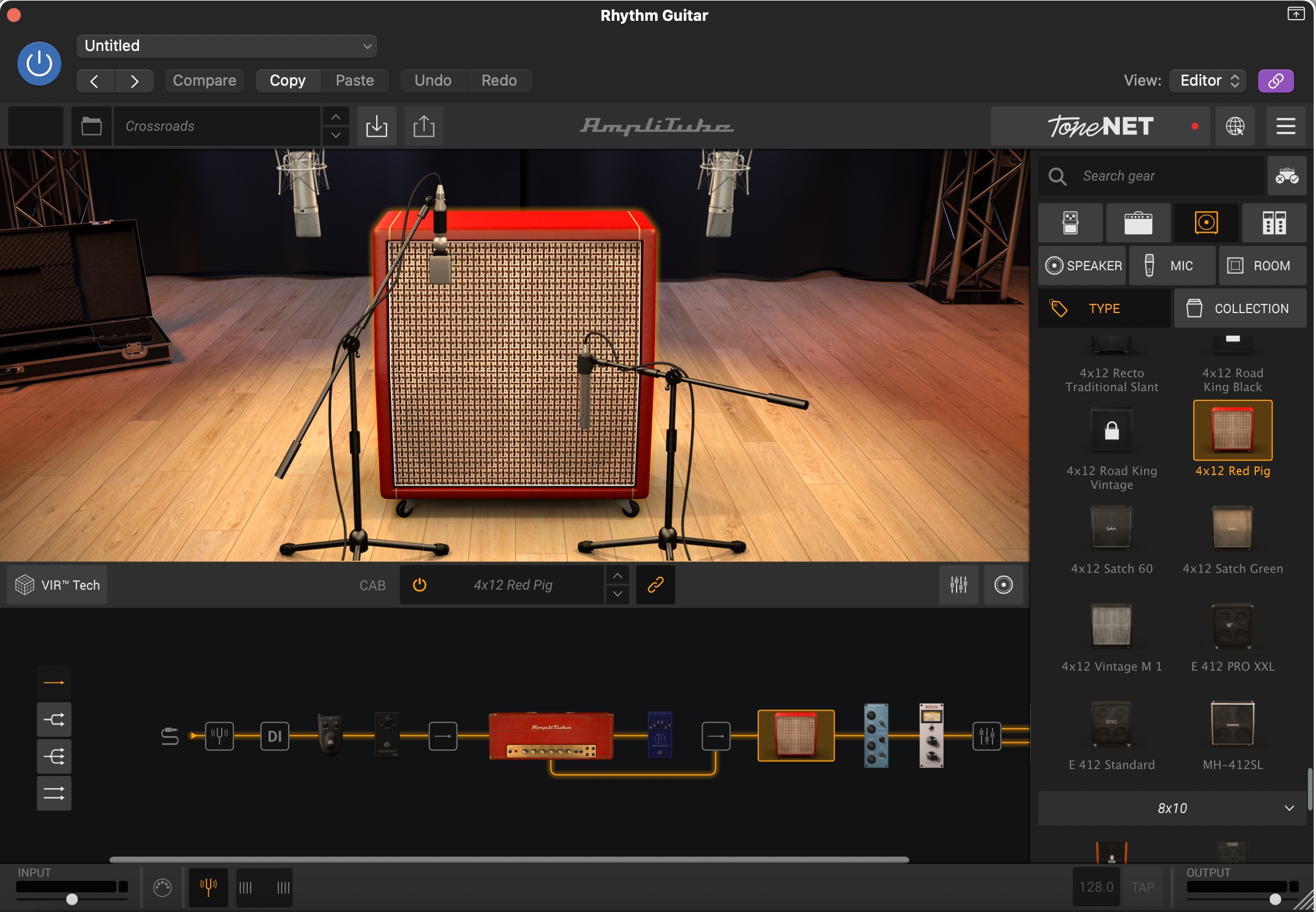Choose the MH-412SL cabinet
This screenshot has width=1316, height=912.
1233,723
